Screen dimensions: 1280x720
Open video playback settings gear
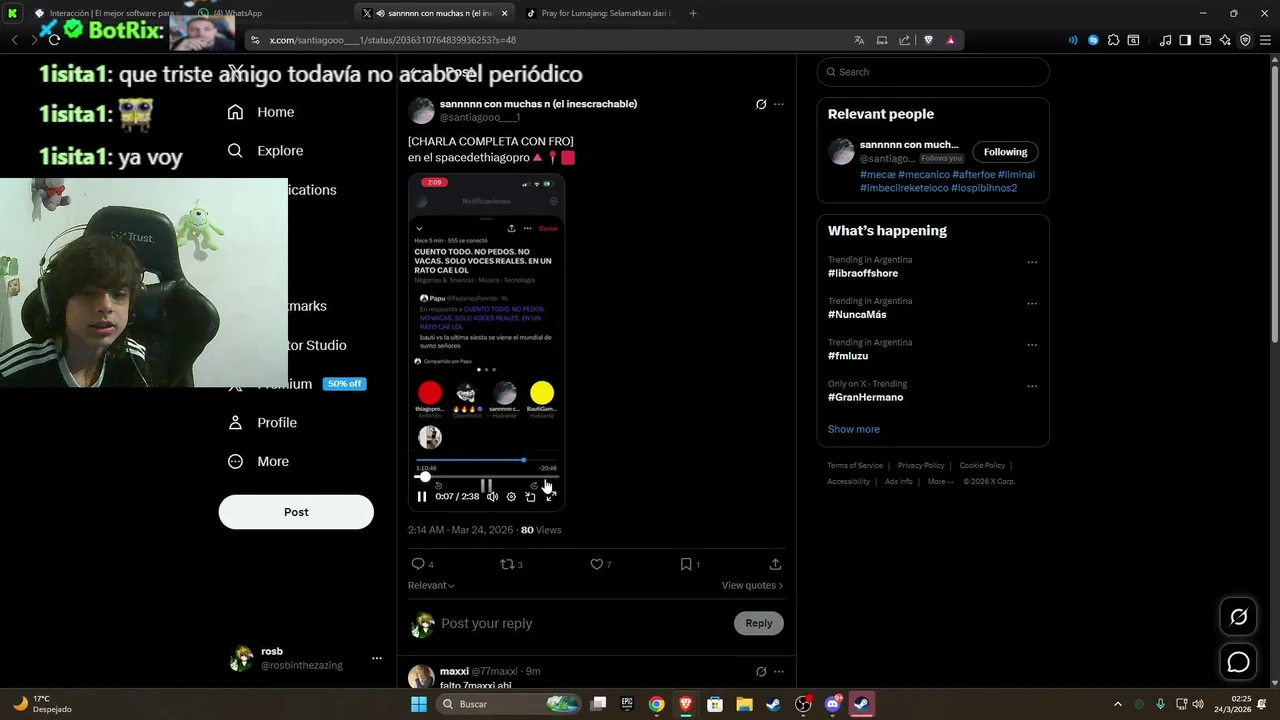511,496
